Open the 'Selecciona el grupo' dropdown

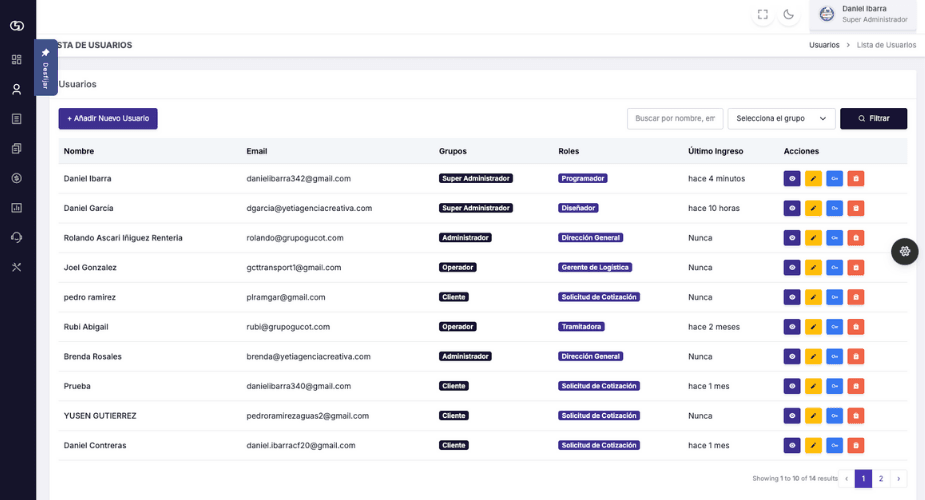tap(781, 118)
